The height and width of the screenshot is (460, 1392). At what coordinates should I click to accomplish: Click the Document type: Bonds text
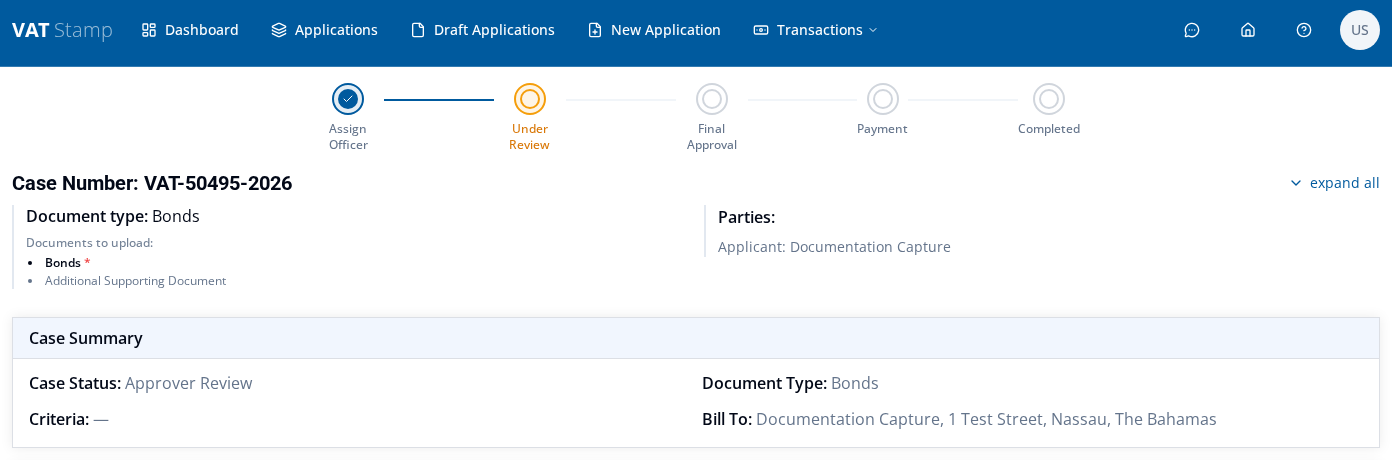(113, 216)
